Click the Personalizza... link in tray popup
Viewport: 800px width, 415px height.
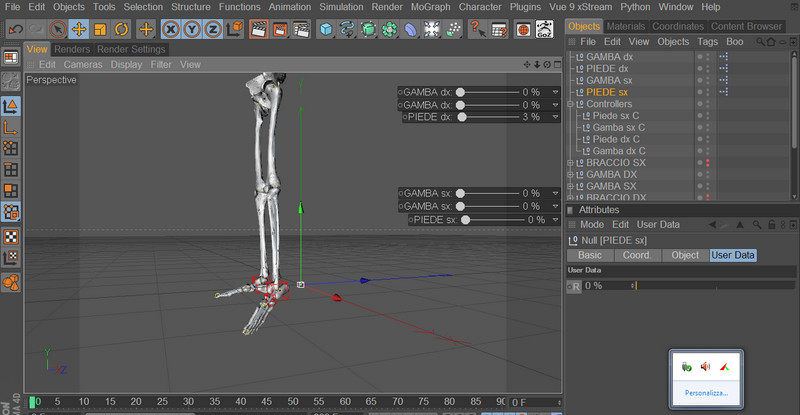click(x=706, y=393)
